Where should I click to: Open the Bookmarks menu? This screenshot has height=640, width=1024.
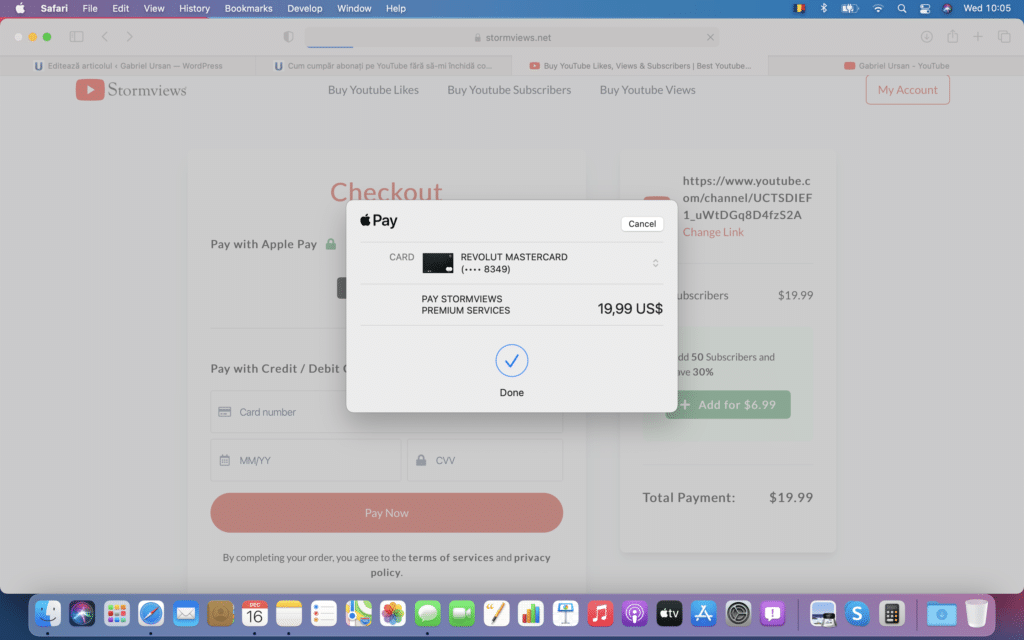click(x=248, y=8)
